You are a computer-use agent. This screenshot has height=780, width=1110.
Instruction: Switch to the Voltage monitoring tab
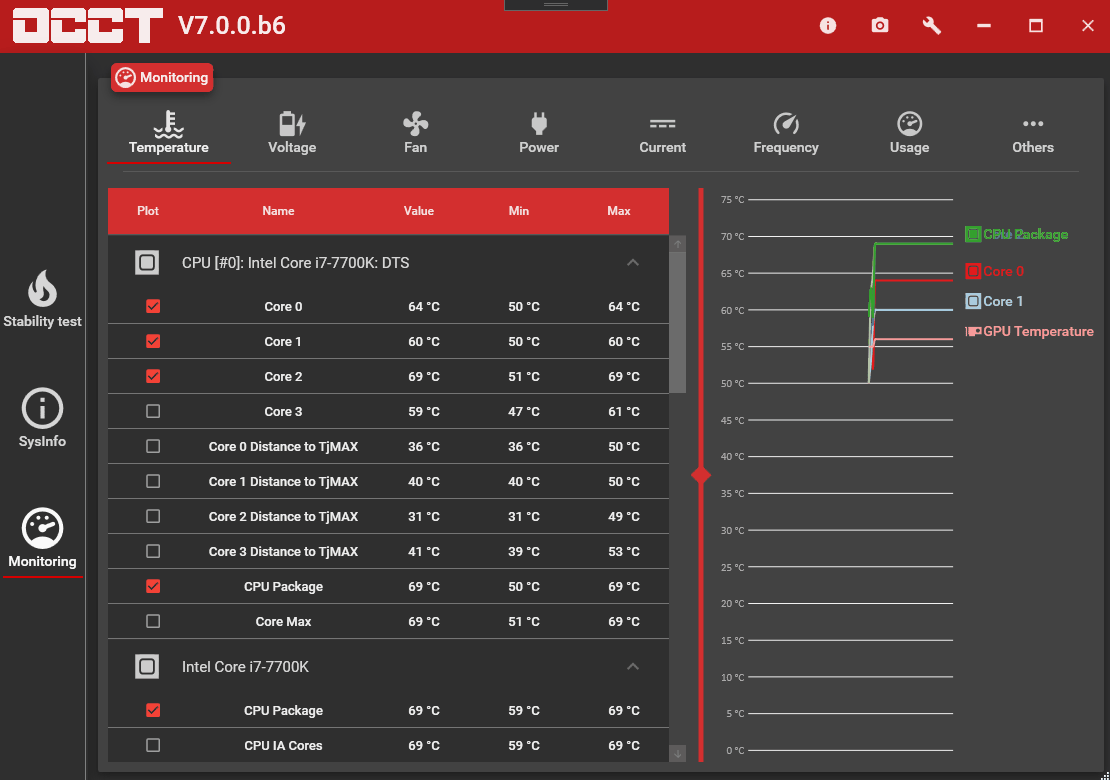292,133
